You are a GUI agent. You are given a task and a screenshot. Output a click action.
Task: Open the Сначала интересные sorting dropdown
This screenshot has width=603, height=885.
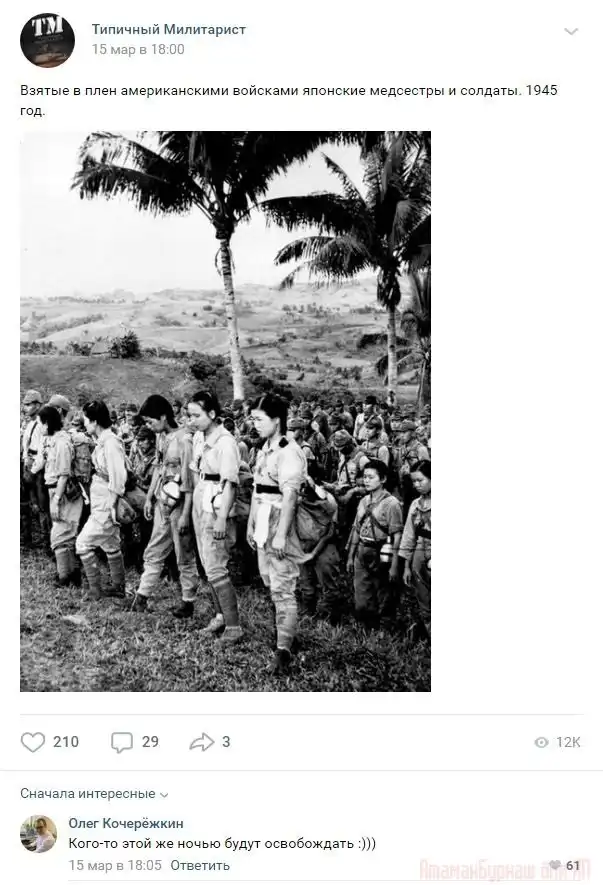click(94, 794)
